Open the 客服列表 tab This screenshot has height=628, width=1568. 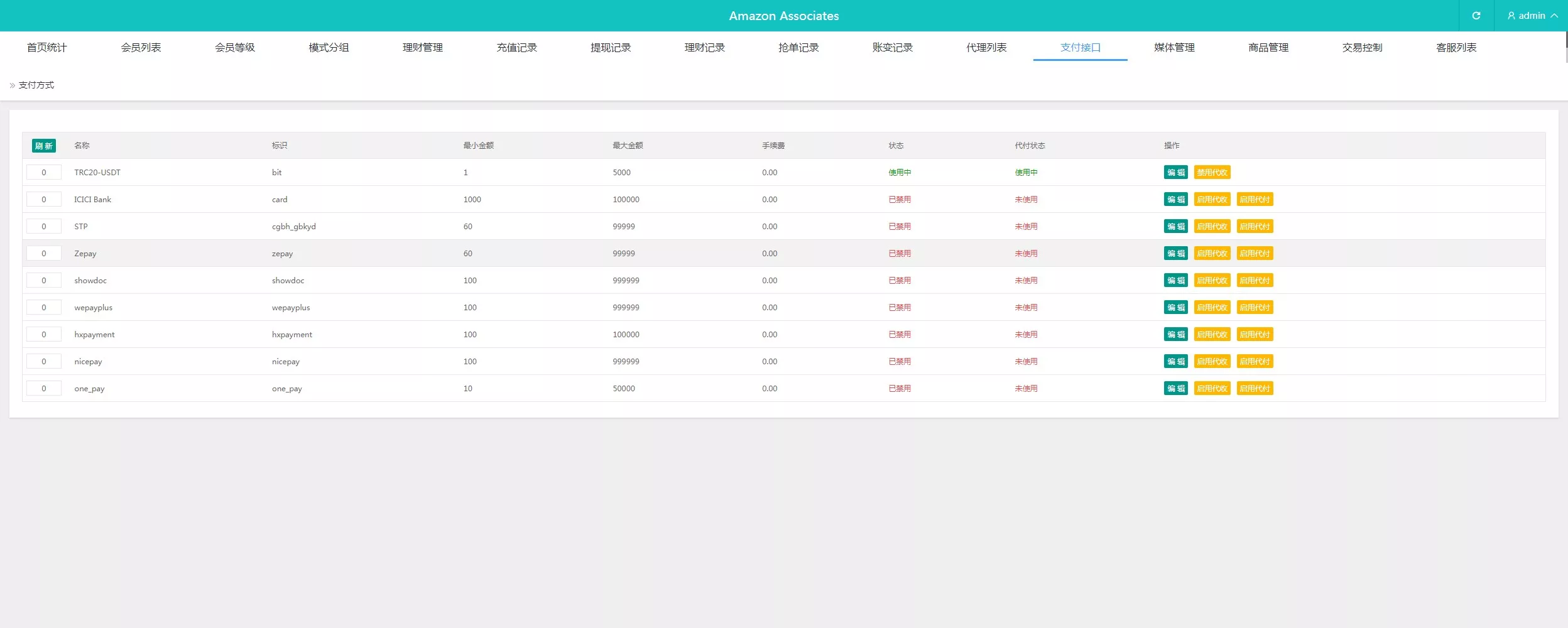point(1456,48)
